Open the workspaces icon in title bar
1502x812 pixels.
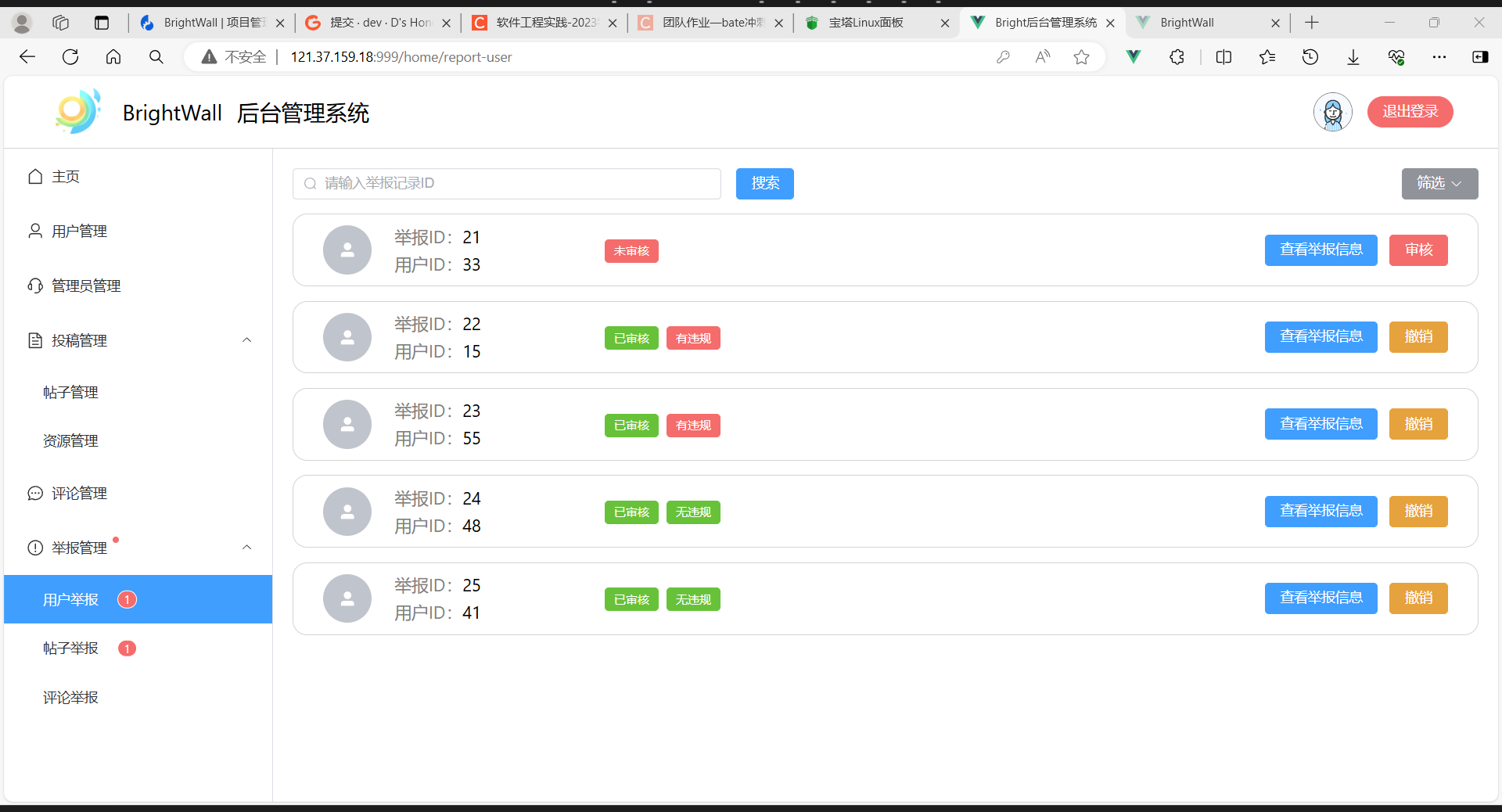61,23
